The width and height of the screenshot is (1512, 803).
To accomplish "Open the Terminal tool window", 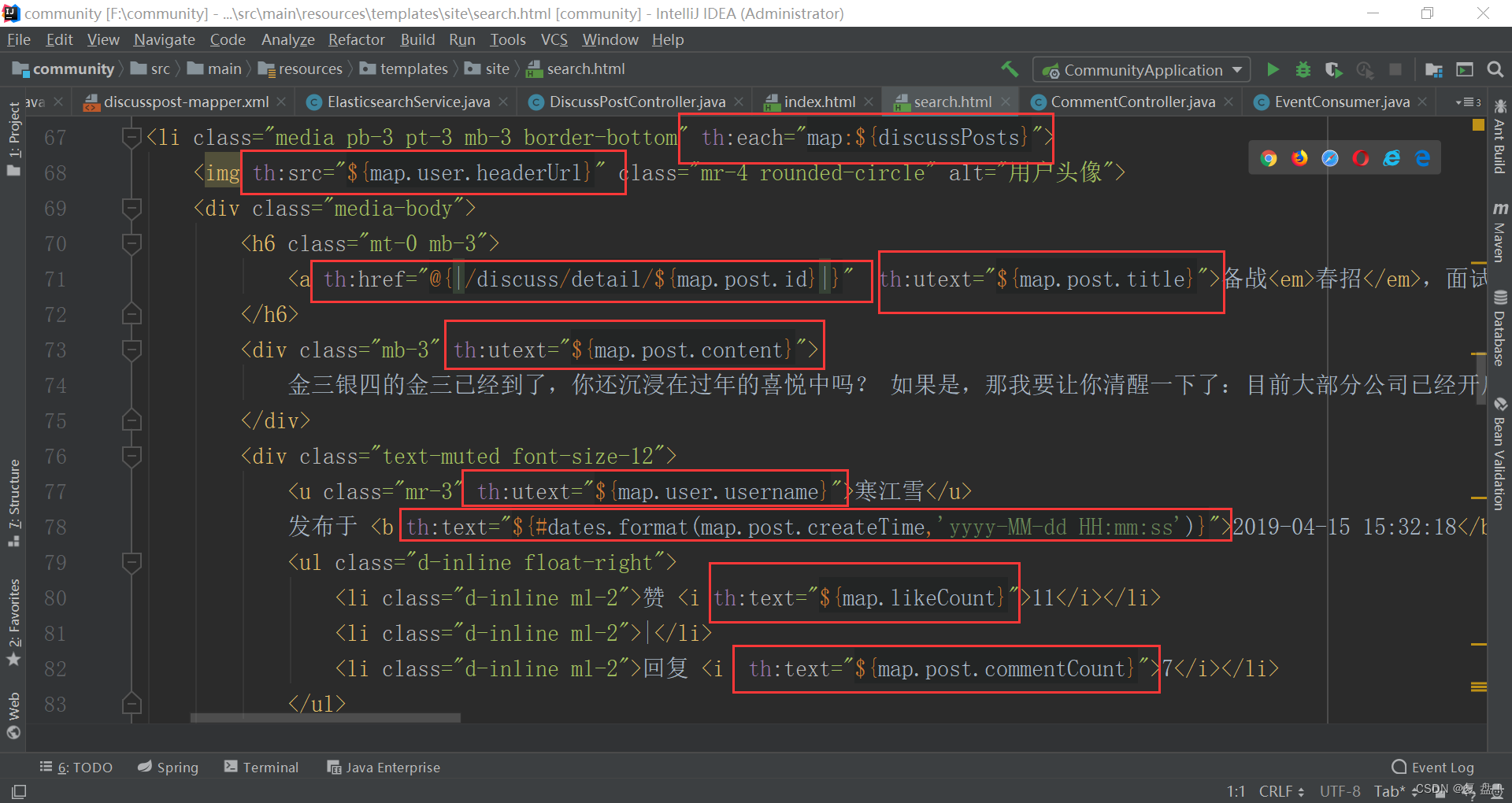I will (261, 768).
